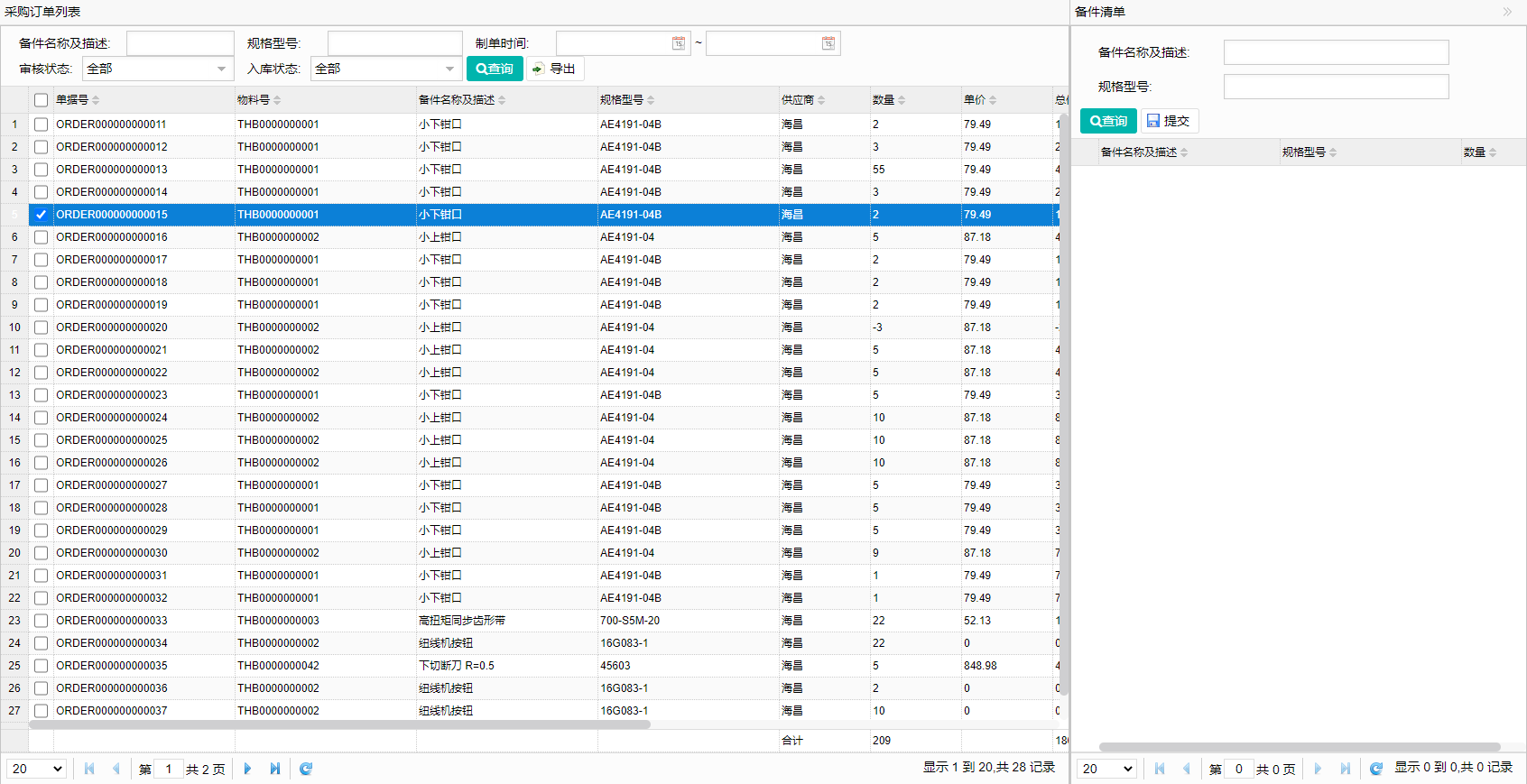1527x784 pixels.
Task: Check the ORDER000000000037 row checkbox
Action: pos(41,711)
